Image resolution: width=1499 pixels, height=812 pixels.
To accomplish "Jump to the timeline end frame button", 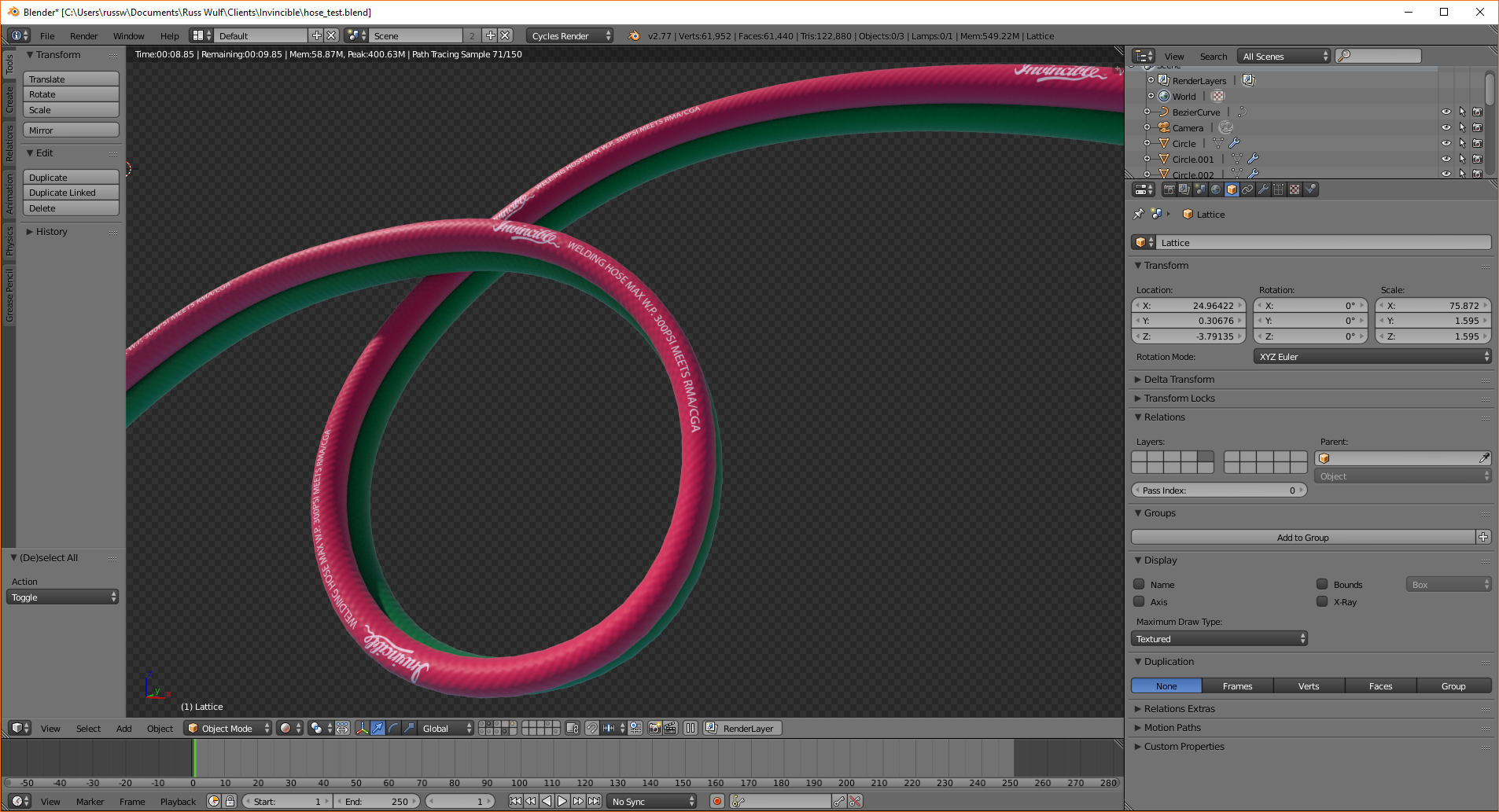I will click(595, 802).
